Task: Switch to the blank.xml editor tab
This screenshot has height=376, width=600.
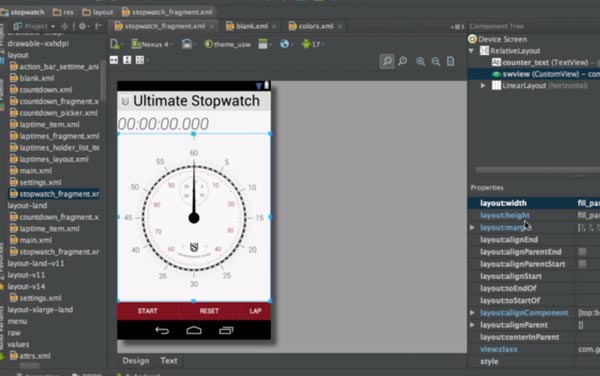Action: pos(251,26)
